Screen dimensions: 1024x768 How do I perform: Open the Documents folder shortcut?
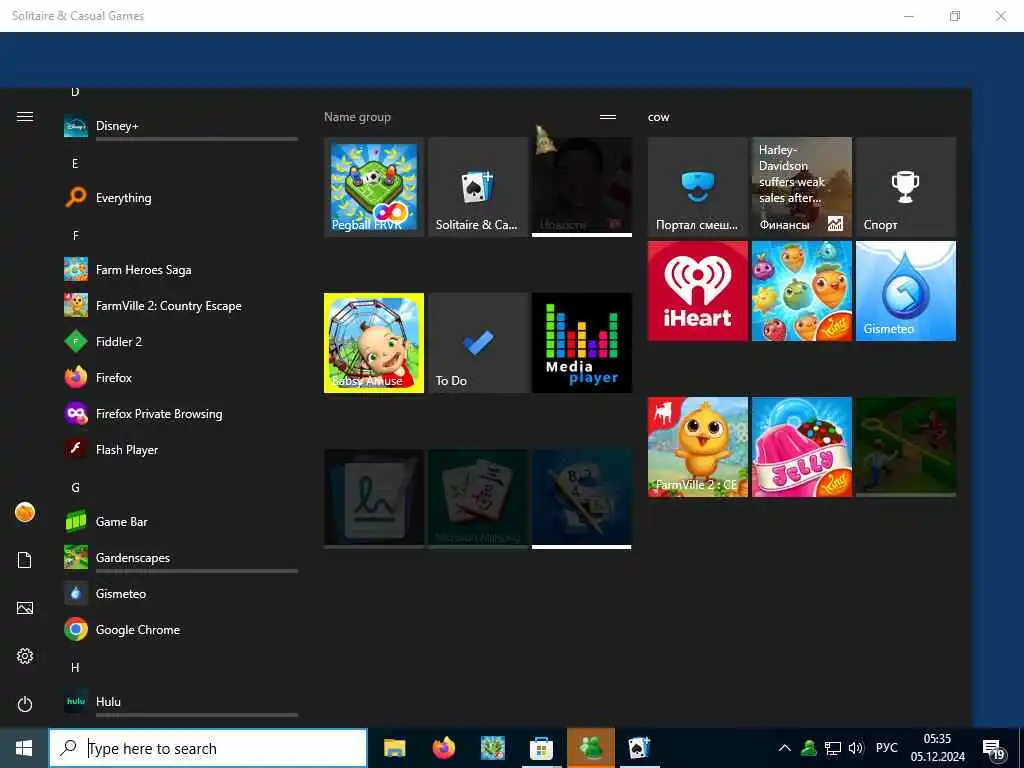25,560
